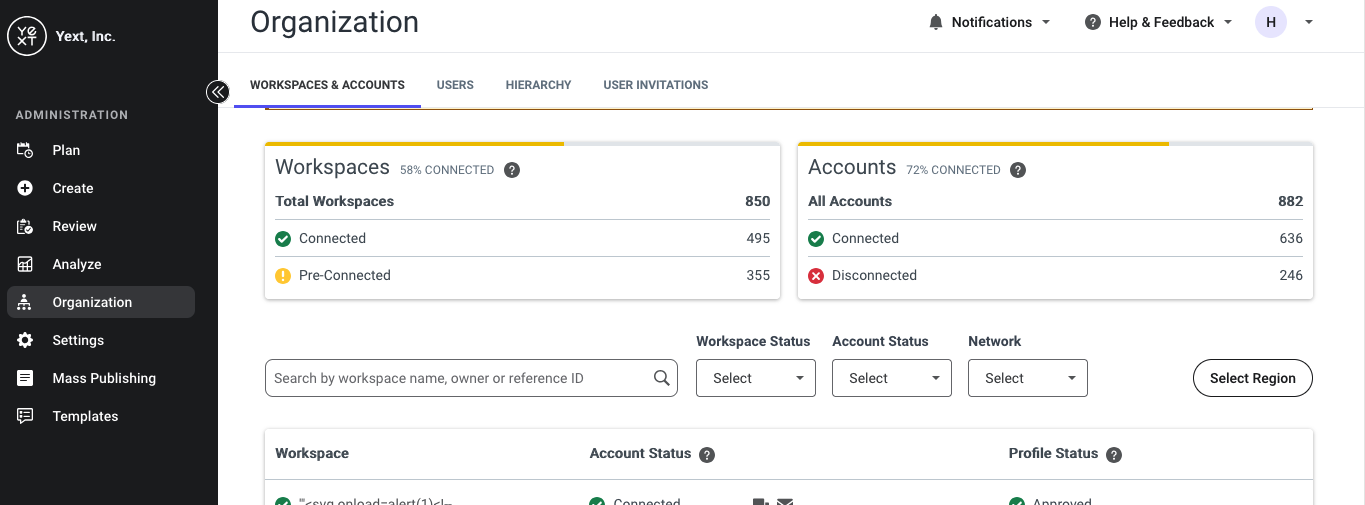The image size is (1365, 505).
Task: Click green check icon for Connected accounts
Action: click(816, 239)
